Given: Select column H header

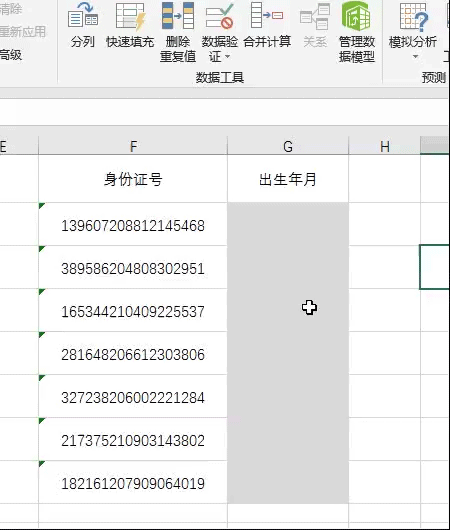Looking at the screenshot, I should 384,146.
